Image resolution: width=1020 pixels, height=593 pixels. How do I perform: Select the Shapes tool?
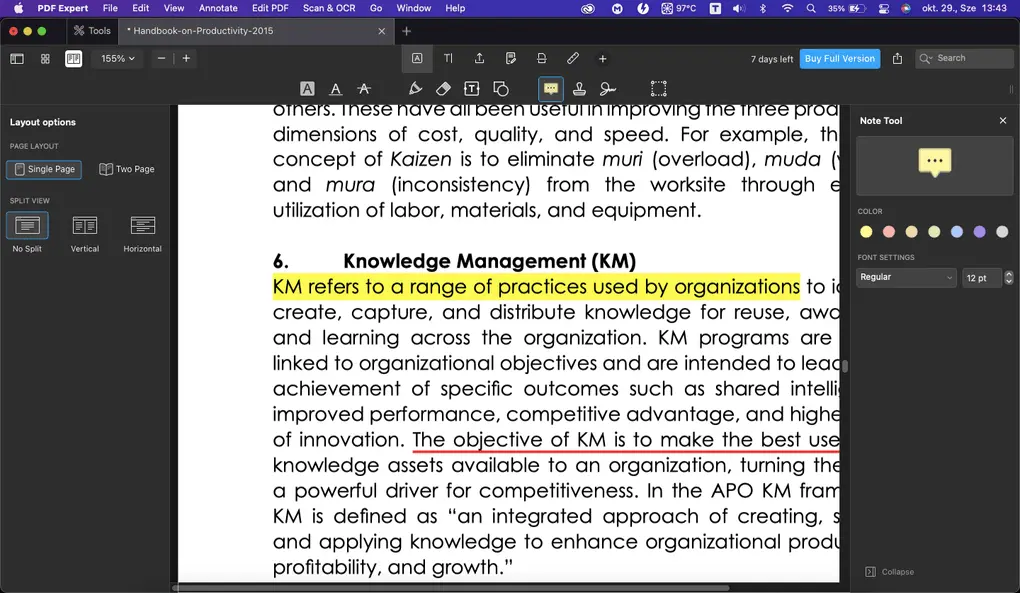(x=499, y=88)
